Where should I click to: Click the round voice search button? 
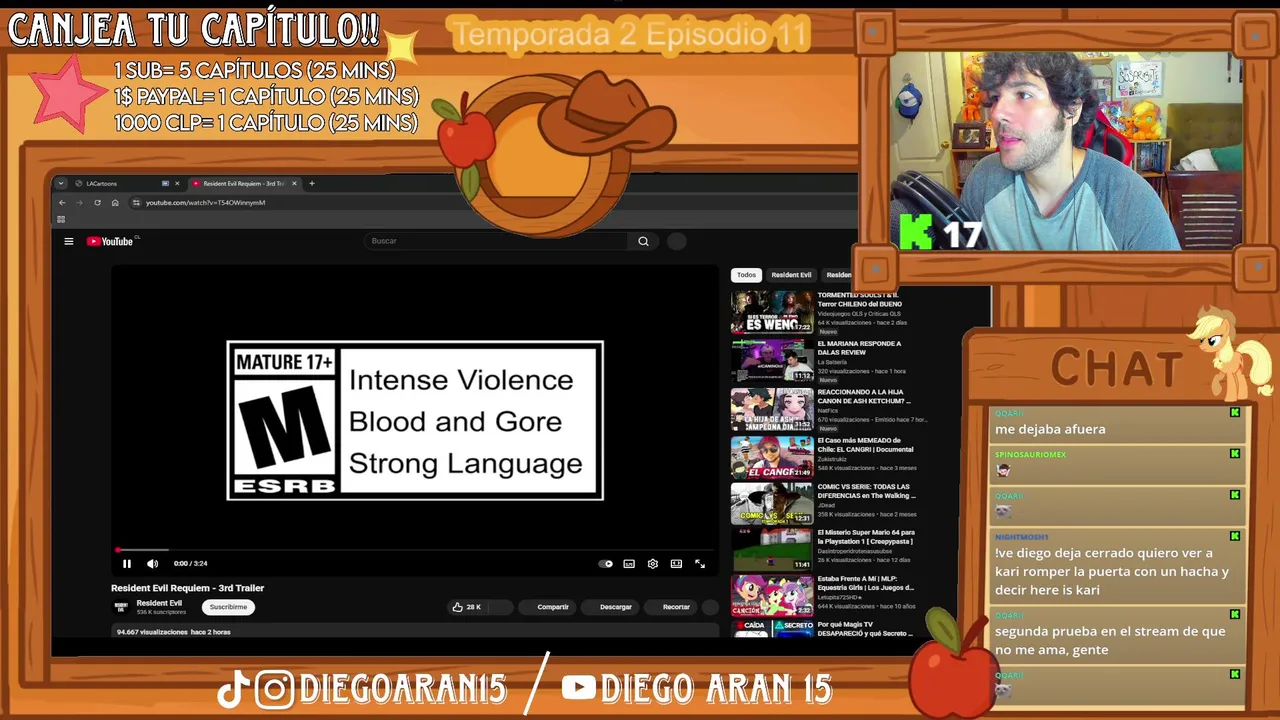coord(677,241)
